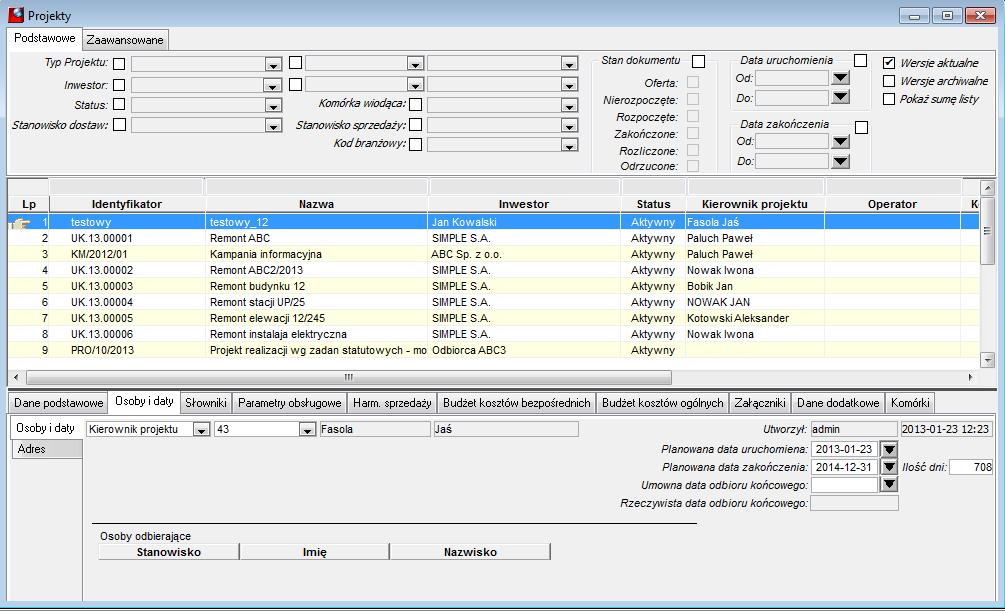Click the Inwestor column header
This screenshot has width=1005, height=611.
click(x=524, y=204)
